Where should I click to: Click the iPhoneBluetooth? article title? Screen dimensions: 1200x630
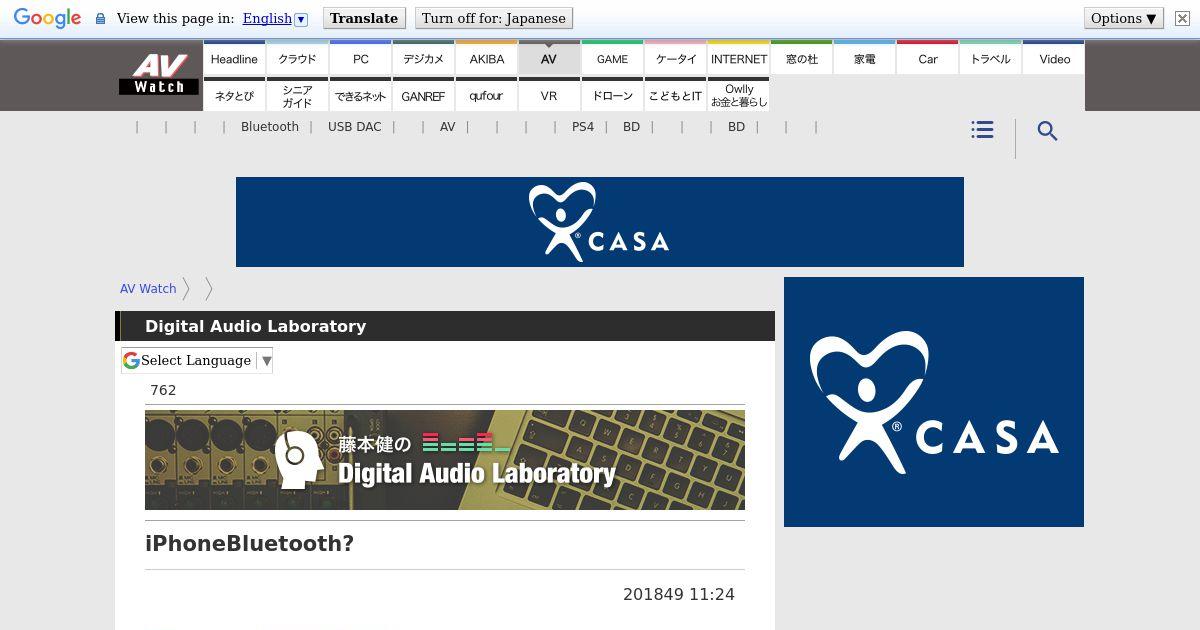[x=250, y=544]
